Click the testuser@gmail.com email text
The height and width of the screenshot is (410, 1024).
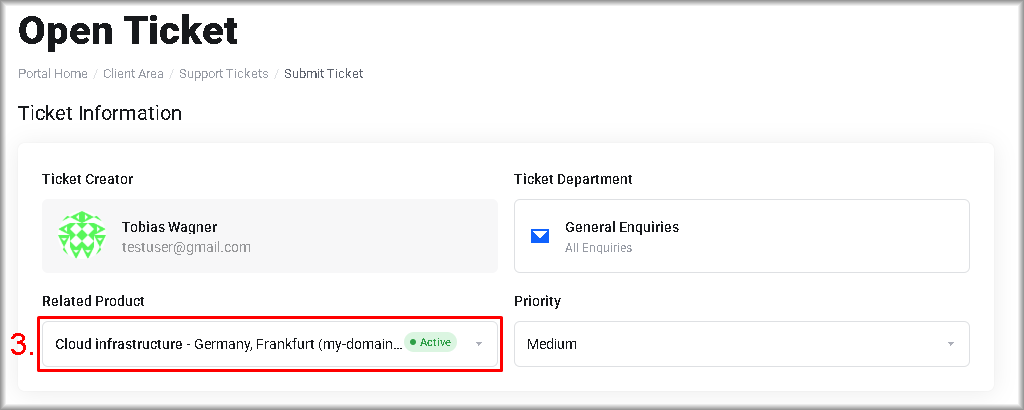click(x=186, y=247)
